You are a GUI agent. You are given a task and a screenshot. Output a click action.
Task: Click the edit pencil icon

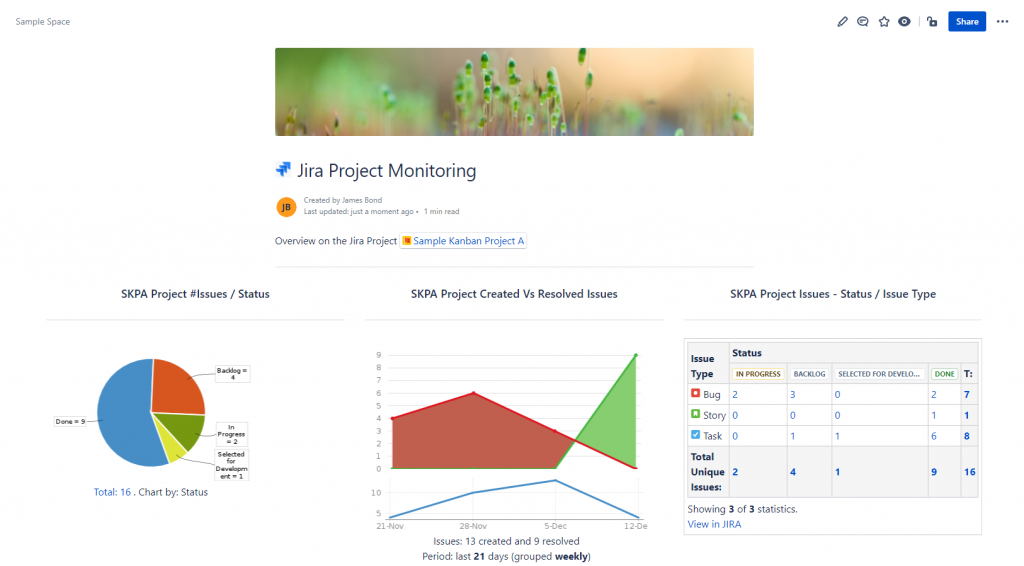[842, 22]
